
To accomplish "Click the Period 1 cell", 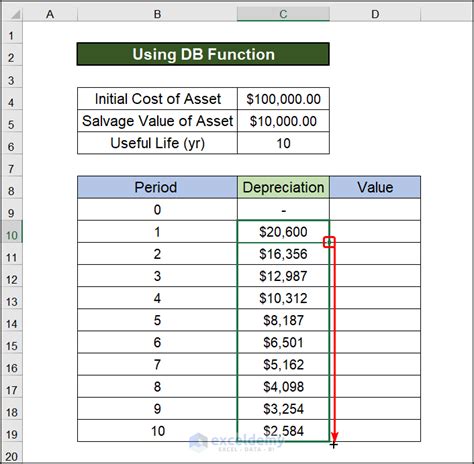I will 157,232.
